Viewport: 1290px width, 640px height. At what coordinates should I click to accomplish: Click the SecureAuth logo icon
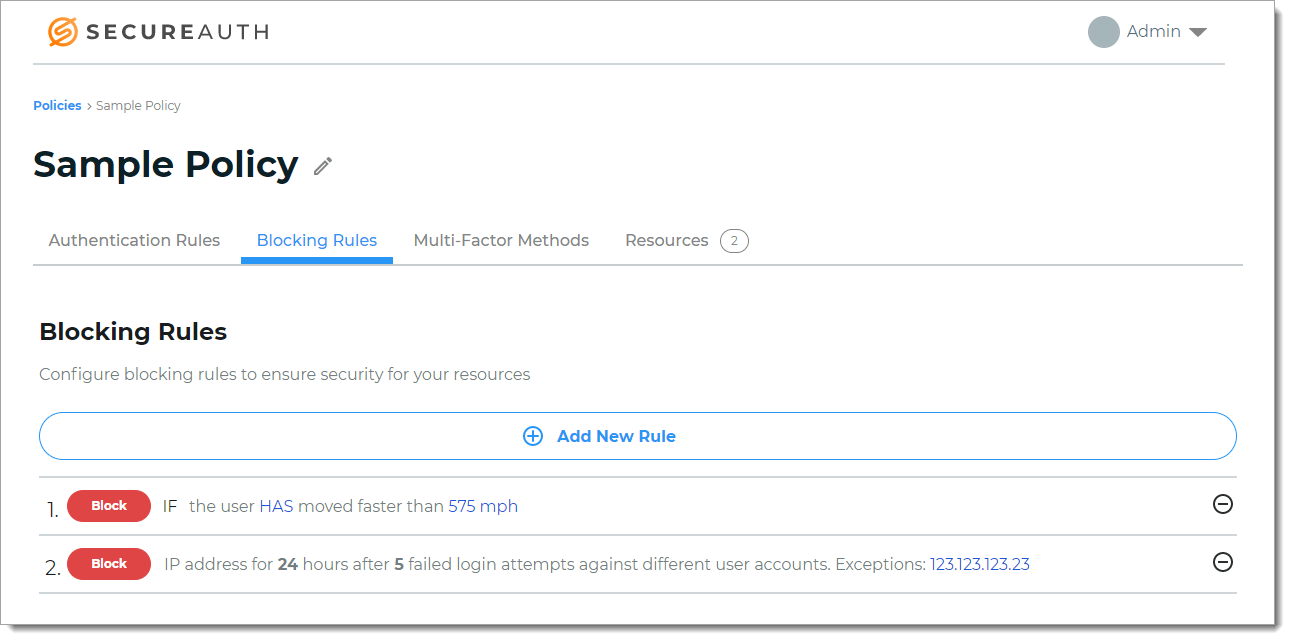click(x=63, y=32)
